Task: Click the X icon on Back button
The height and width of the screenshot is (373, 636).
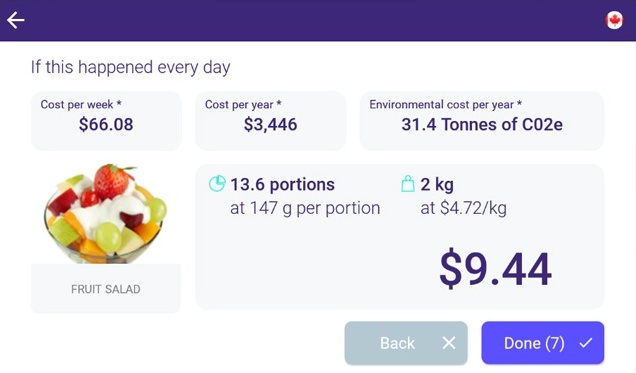Action: coord(449,343)
